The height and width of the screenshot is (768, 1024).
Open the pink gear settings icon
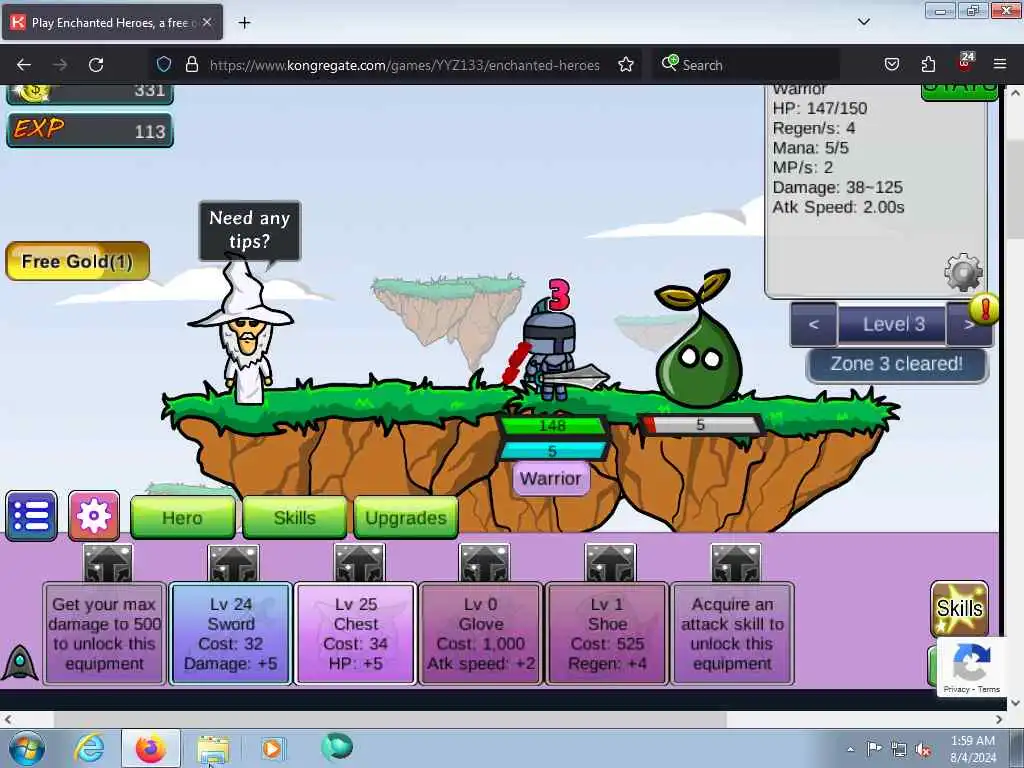(94, 516)
